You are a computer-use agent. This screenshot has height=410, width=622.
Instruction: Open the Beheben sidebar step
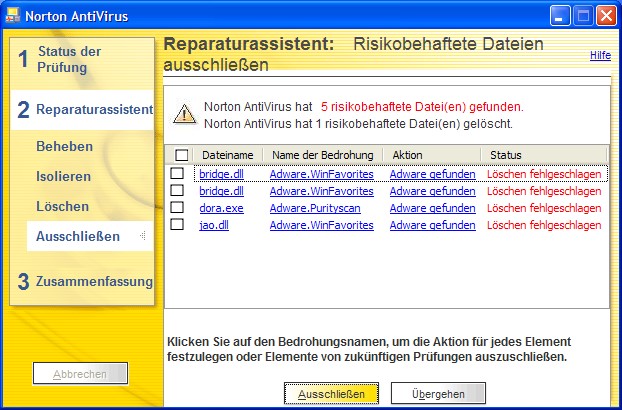click(65, 146)
